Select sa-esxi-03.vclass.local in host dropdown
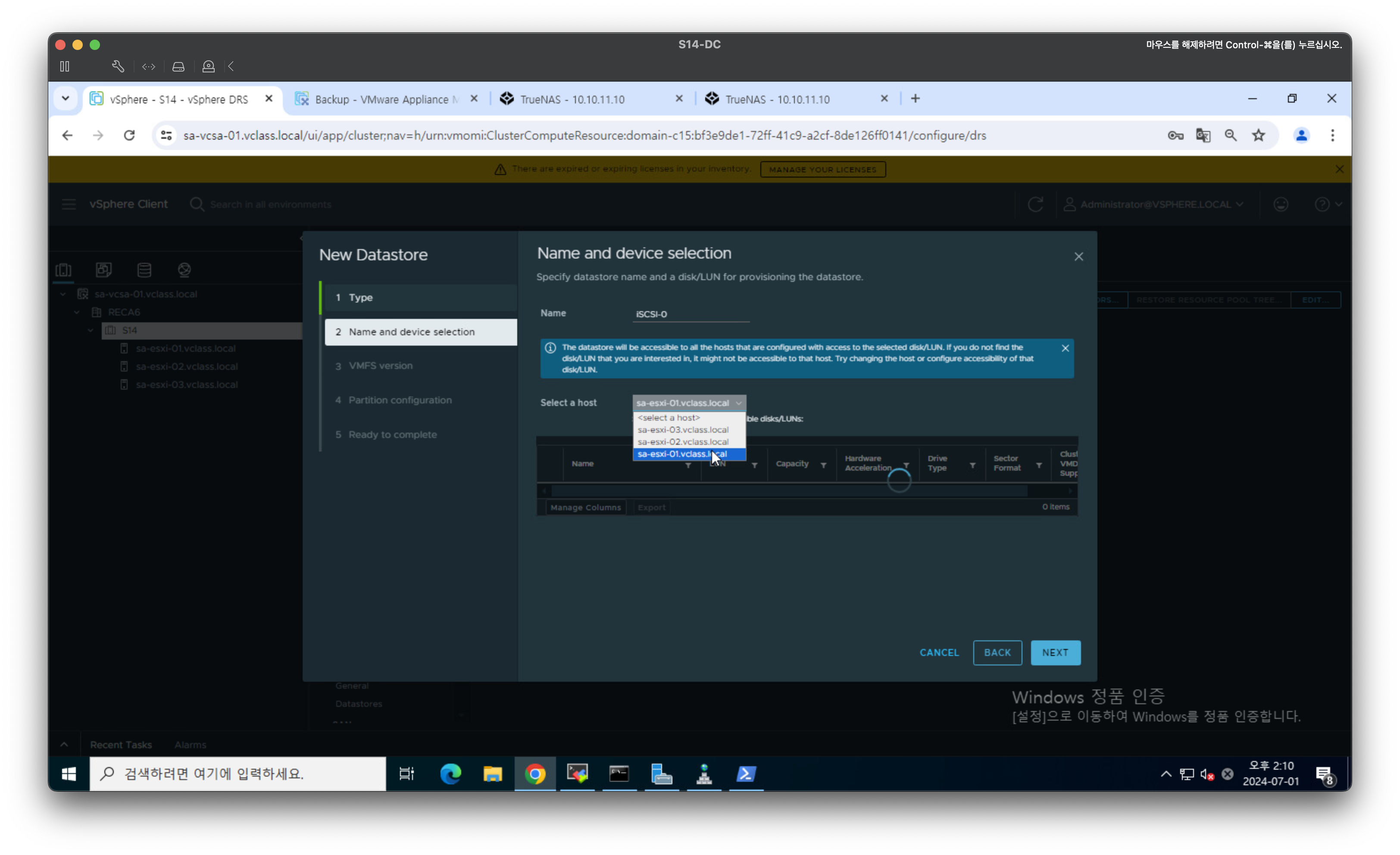This screenshot has height=855, width=1400. [683, 430]
